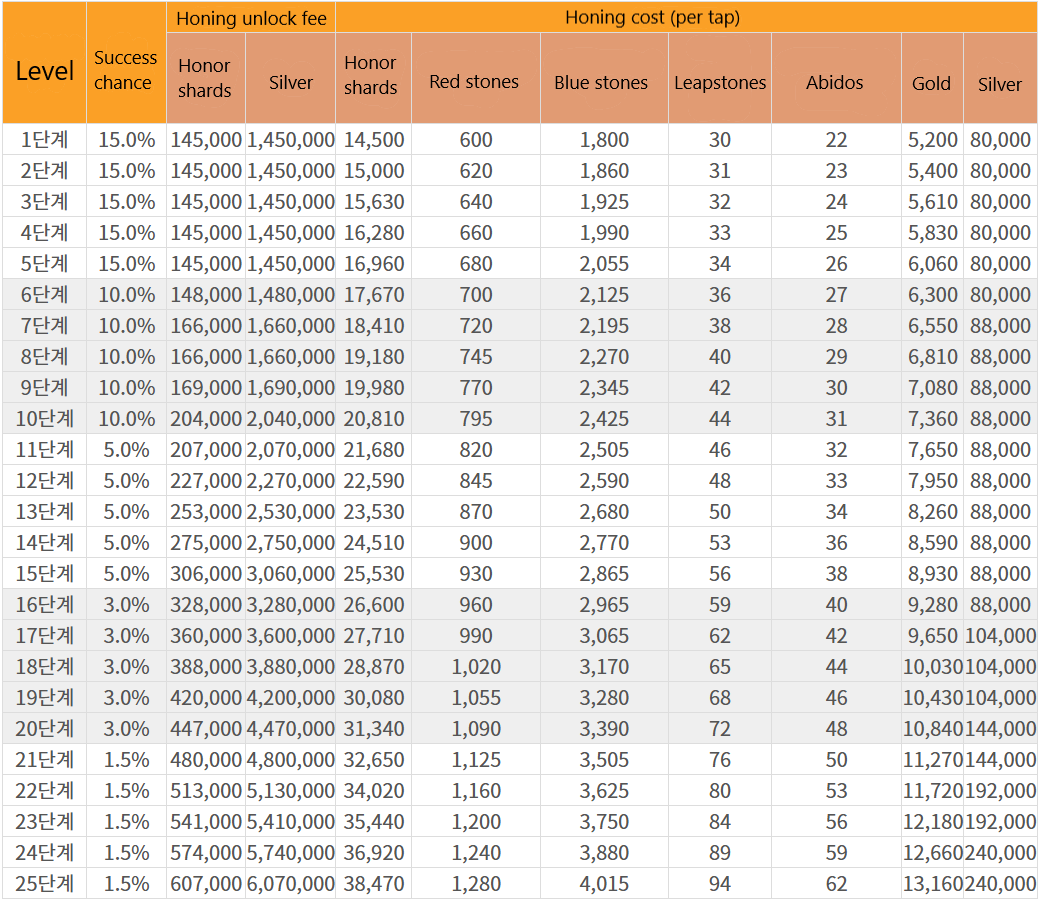Screen dimensions: 1043x902
Task: Click the 25단계 level cell
Action: pyautogui.click(x=45, y=883)
